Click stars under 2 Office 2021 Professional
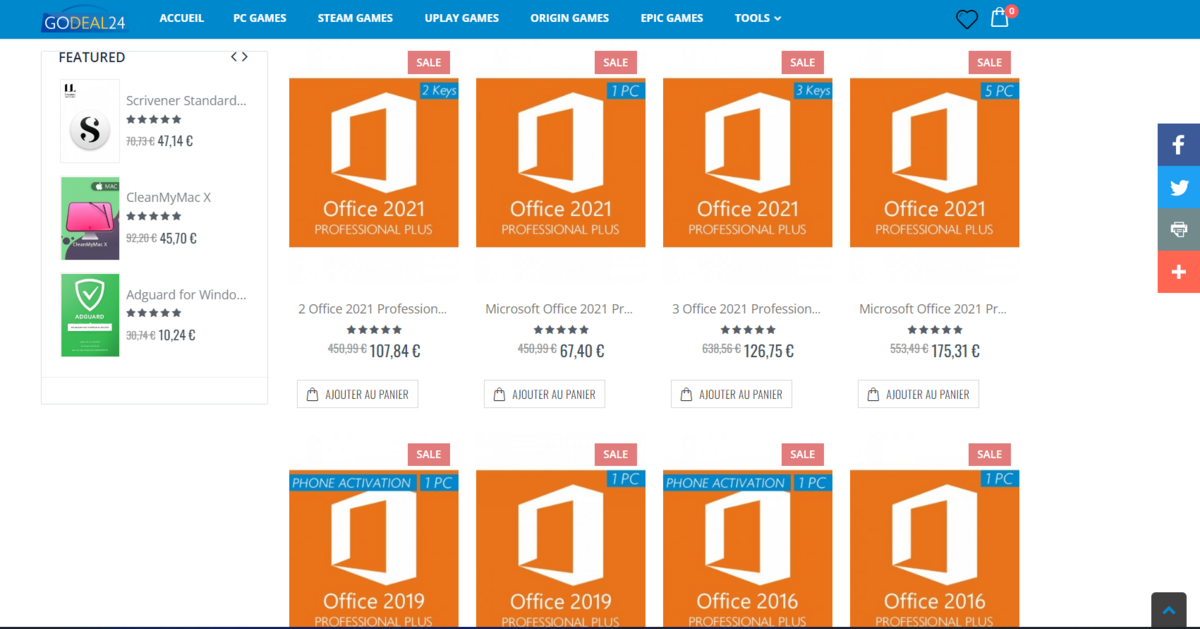Screen dimensions: 1200x629 (x=374, y=330)
